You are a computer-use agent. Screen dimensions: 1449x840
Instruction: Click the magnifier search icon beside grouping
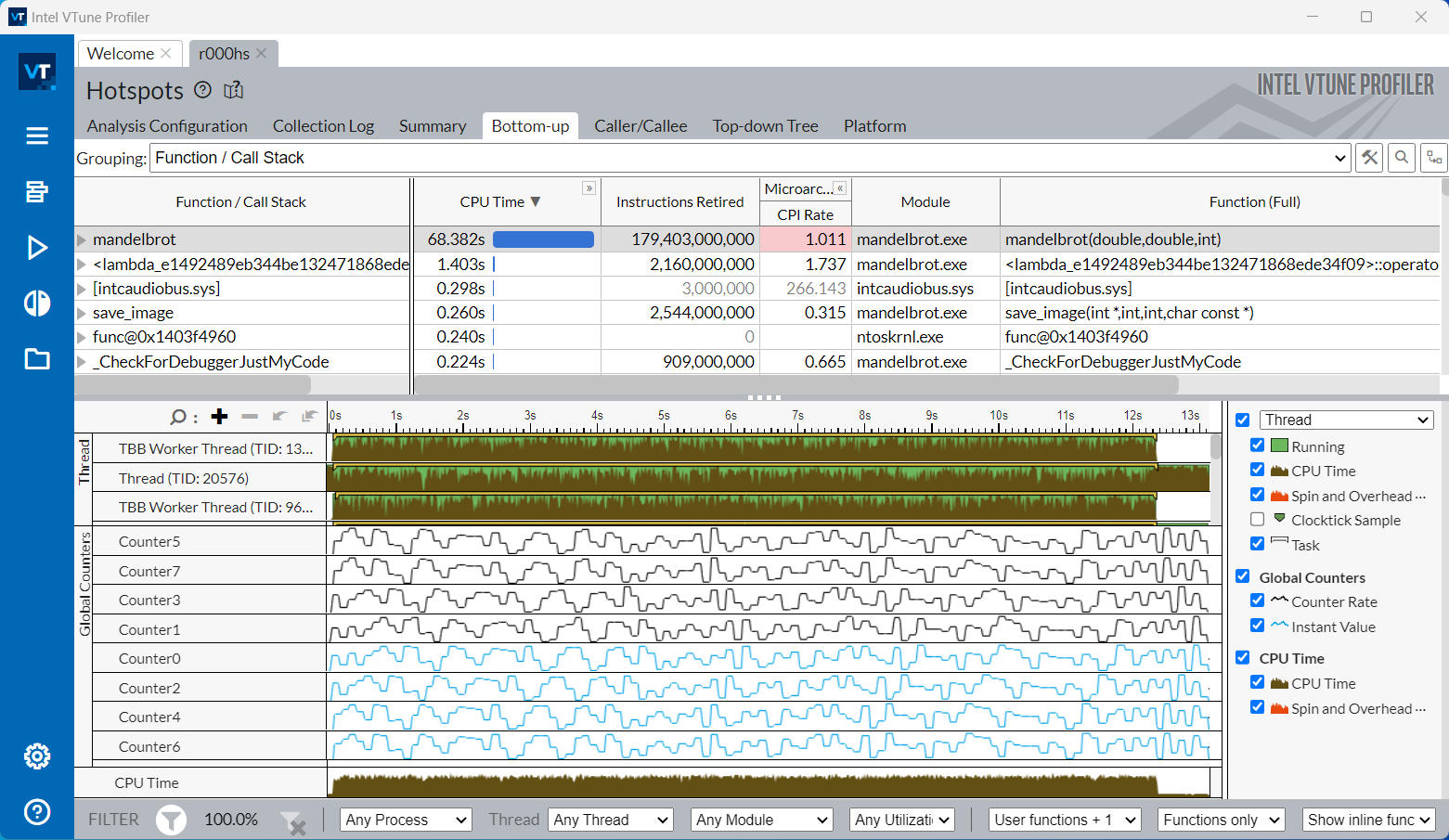[1402, 158]
